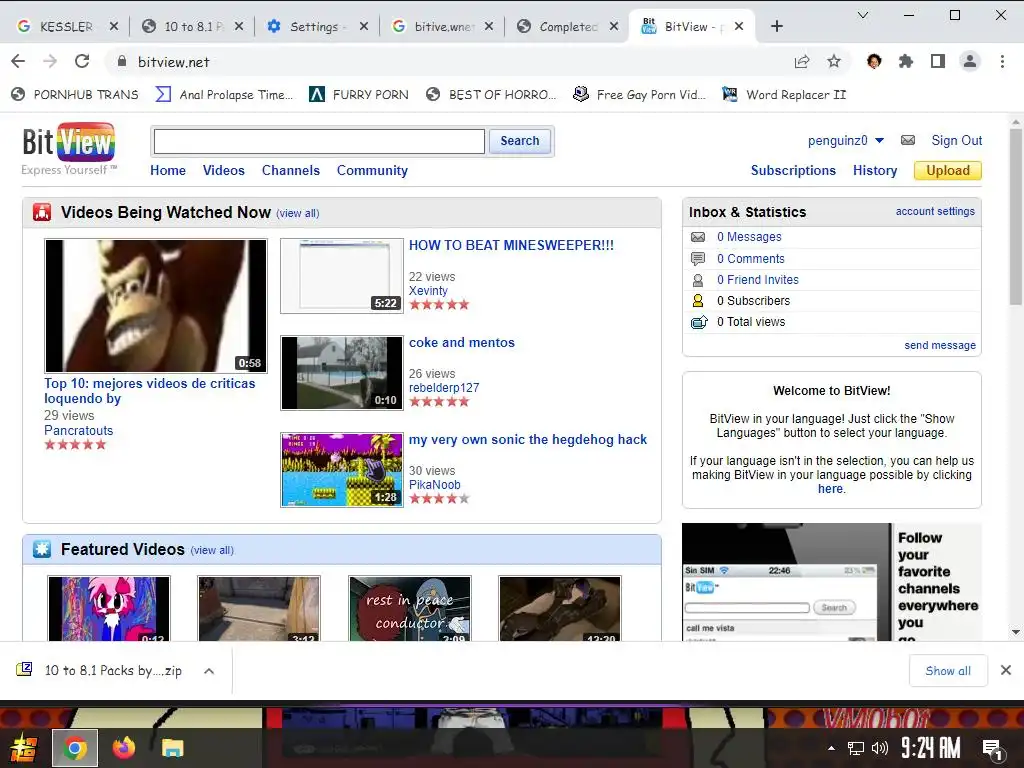Screen dimensions: 1024x768
Task: Open the BEST OF HORRO... bookmark
Action: (491, 95)
